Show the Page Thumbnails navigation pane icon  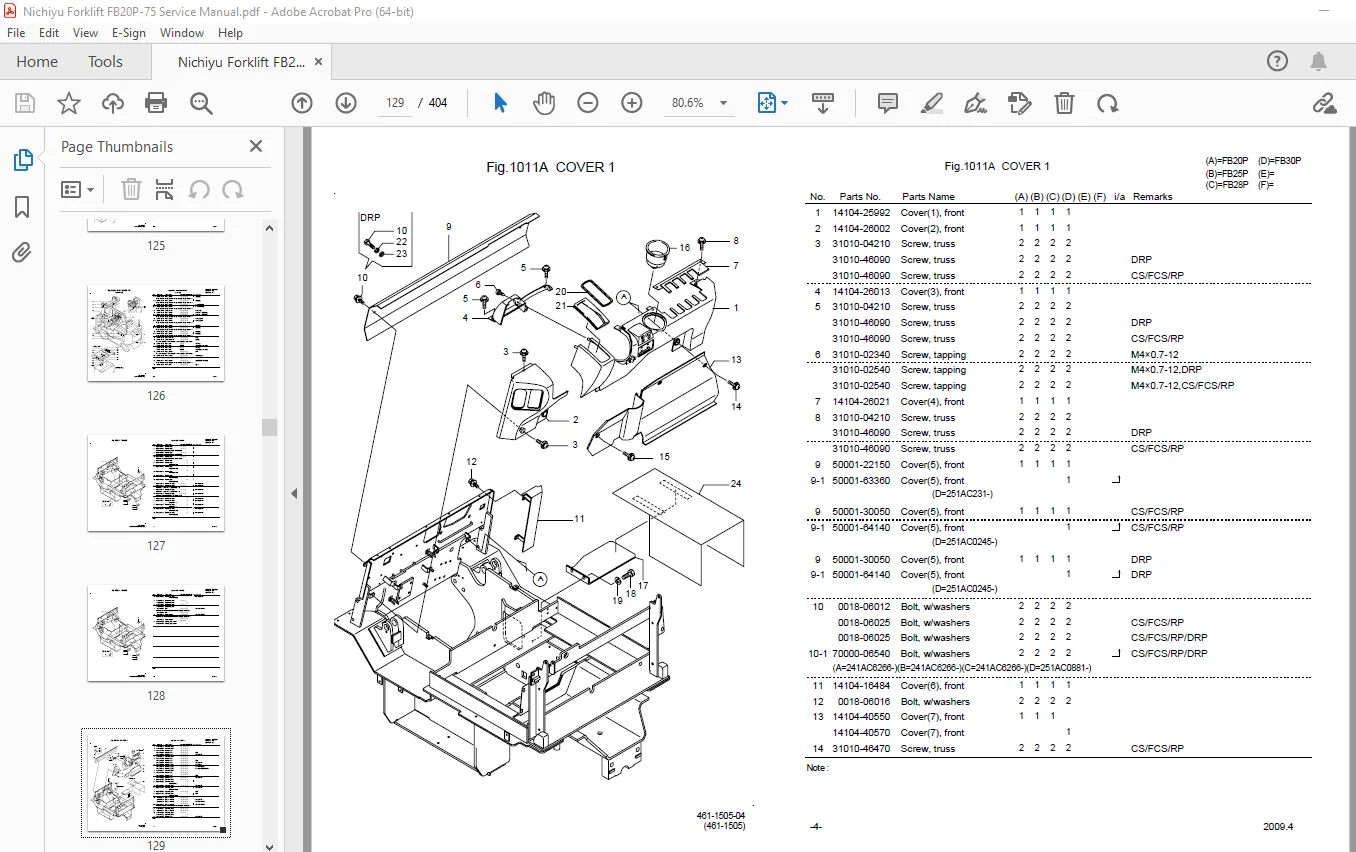point(22,160)
